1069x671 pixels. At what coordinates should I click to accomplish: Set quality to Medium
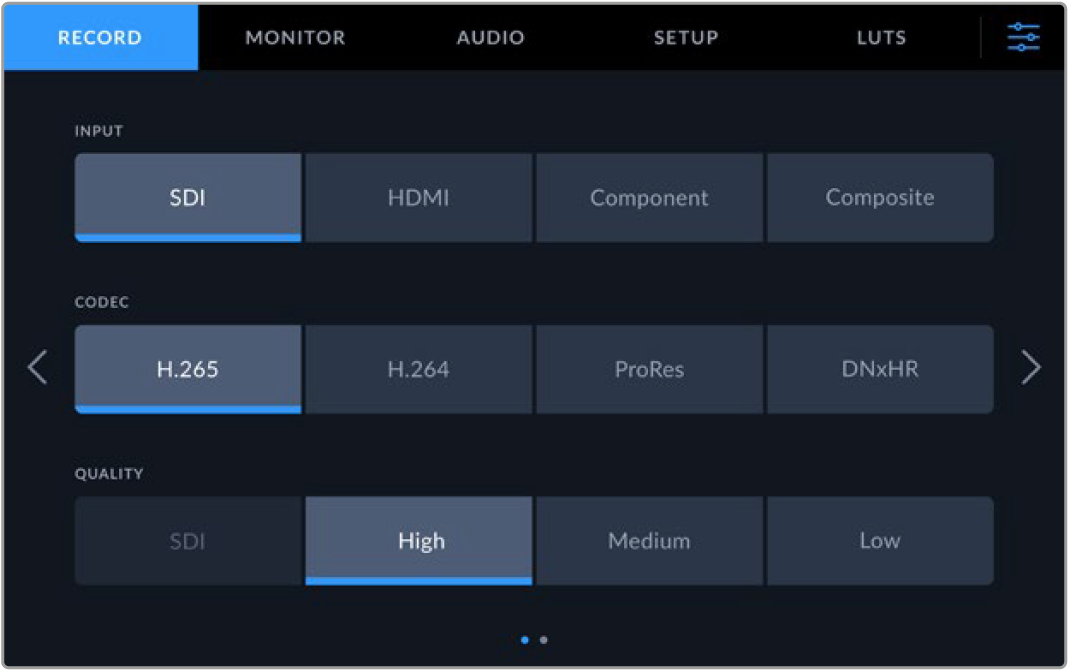649,541
